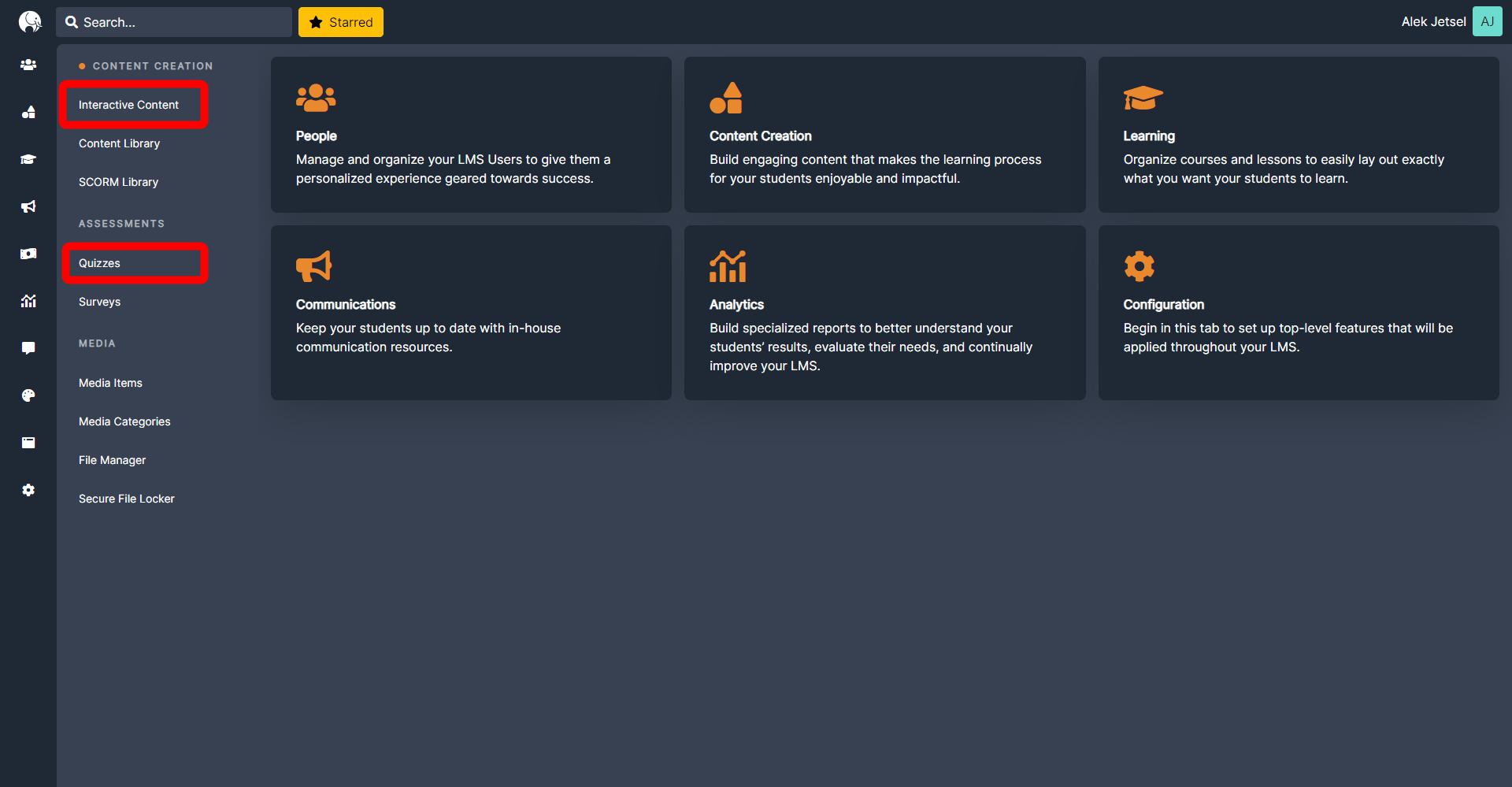Screen dimensions: 1512x787
Task: Open the chat bubble sidebar icon
Action: 28,348
